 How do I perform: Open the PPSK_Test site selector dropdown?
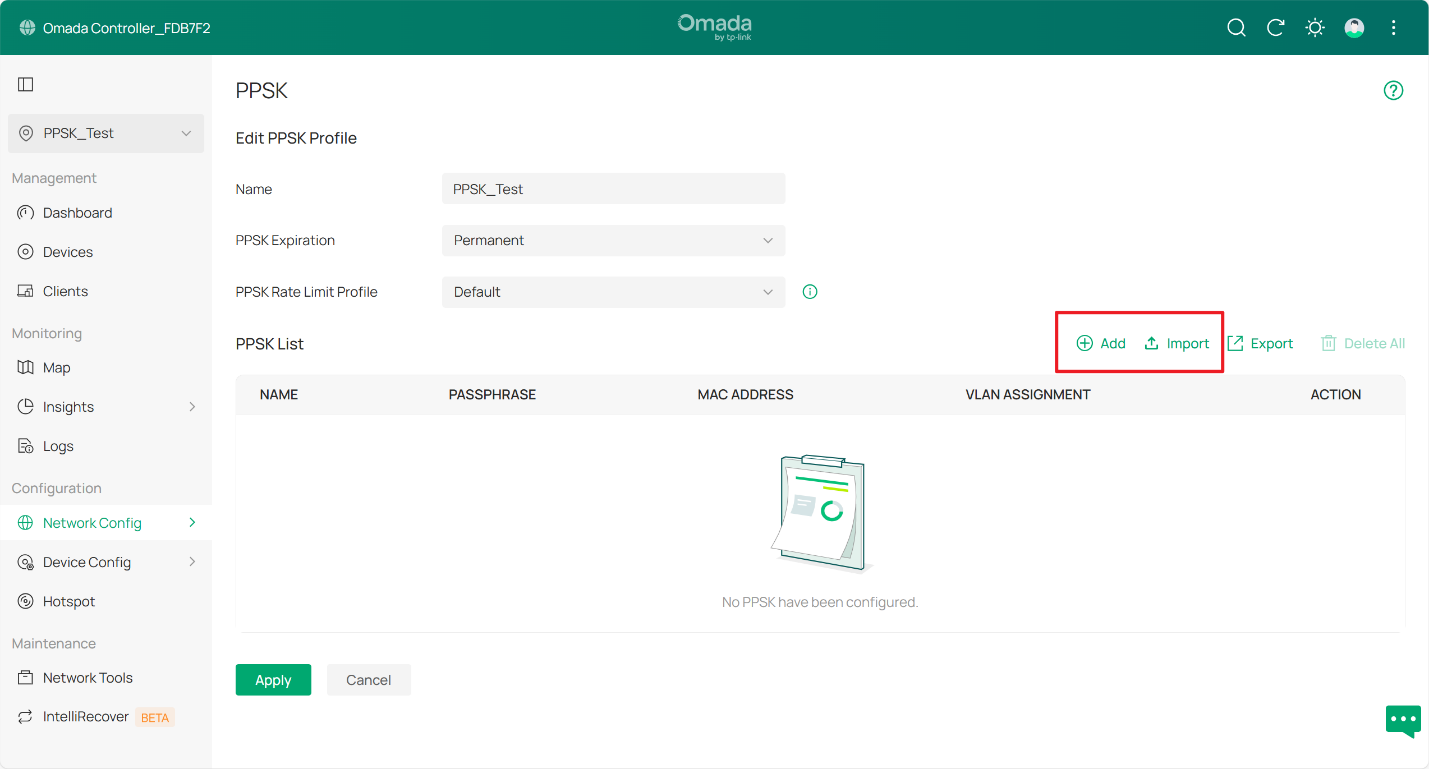click(106, 134)
